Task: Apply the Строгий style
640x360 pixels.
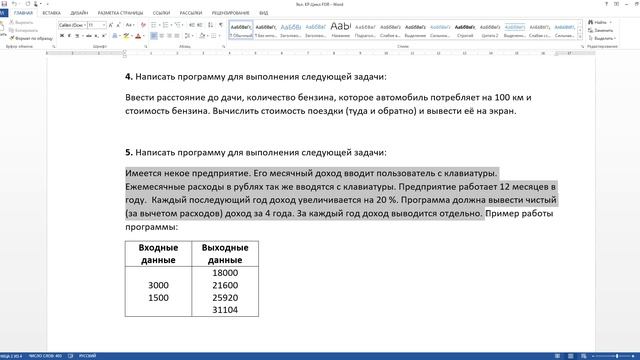Action: point(465,30)
